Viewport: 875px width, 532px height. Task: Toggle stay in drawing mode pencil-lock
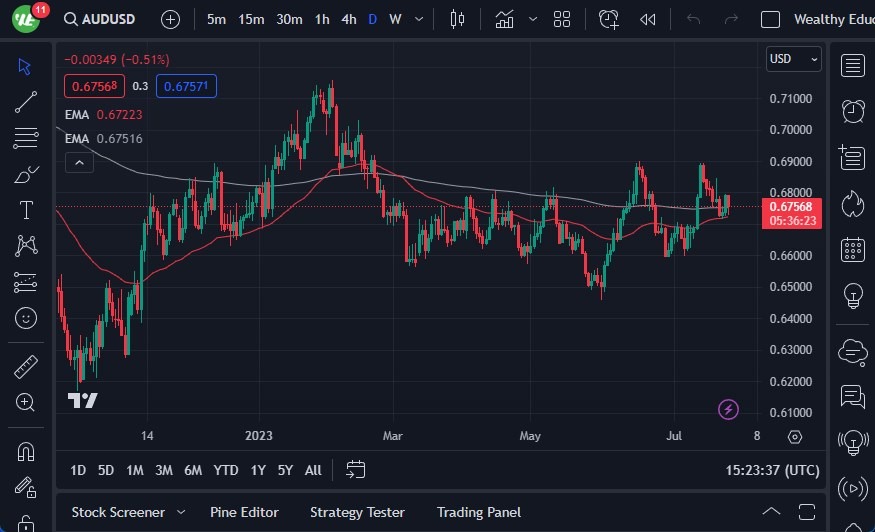tap(26, 487)
